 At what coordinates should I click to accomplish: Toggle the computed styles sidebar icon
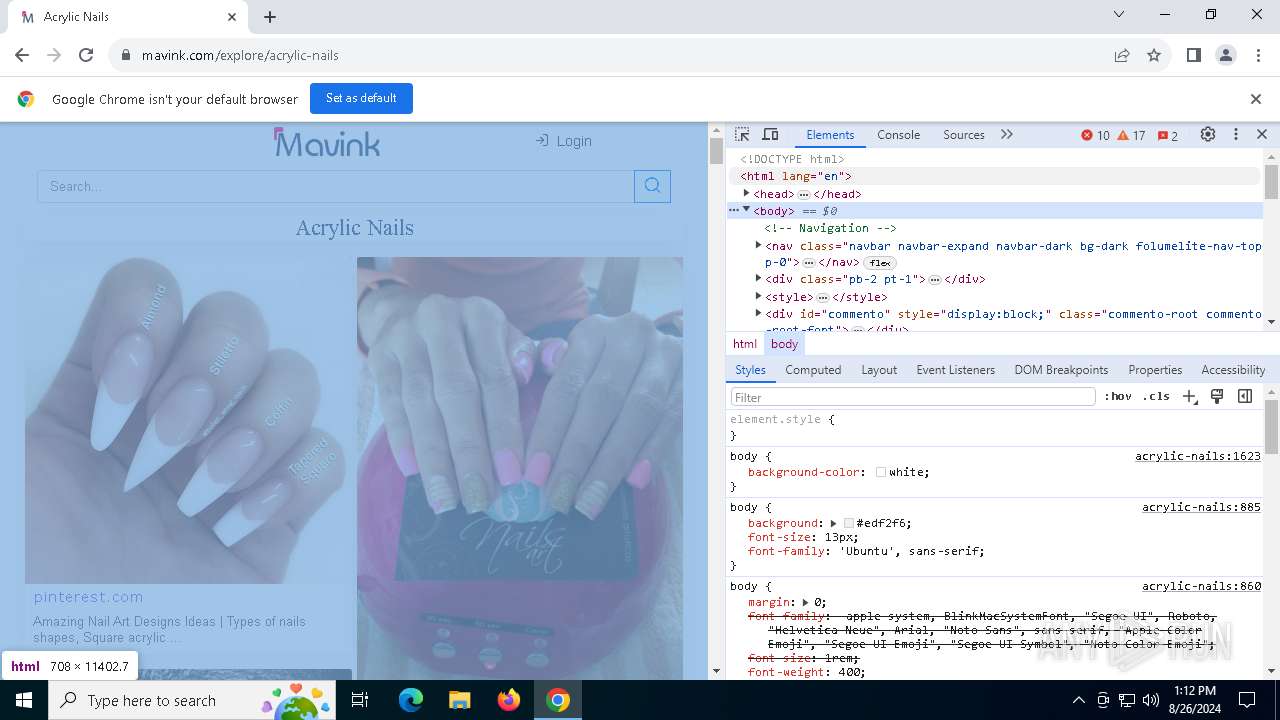pos(1245,397)
